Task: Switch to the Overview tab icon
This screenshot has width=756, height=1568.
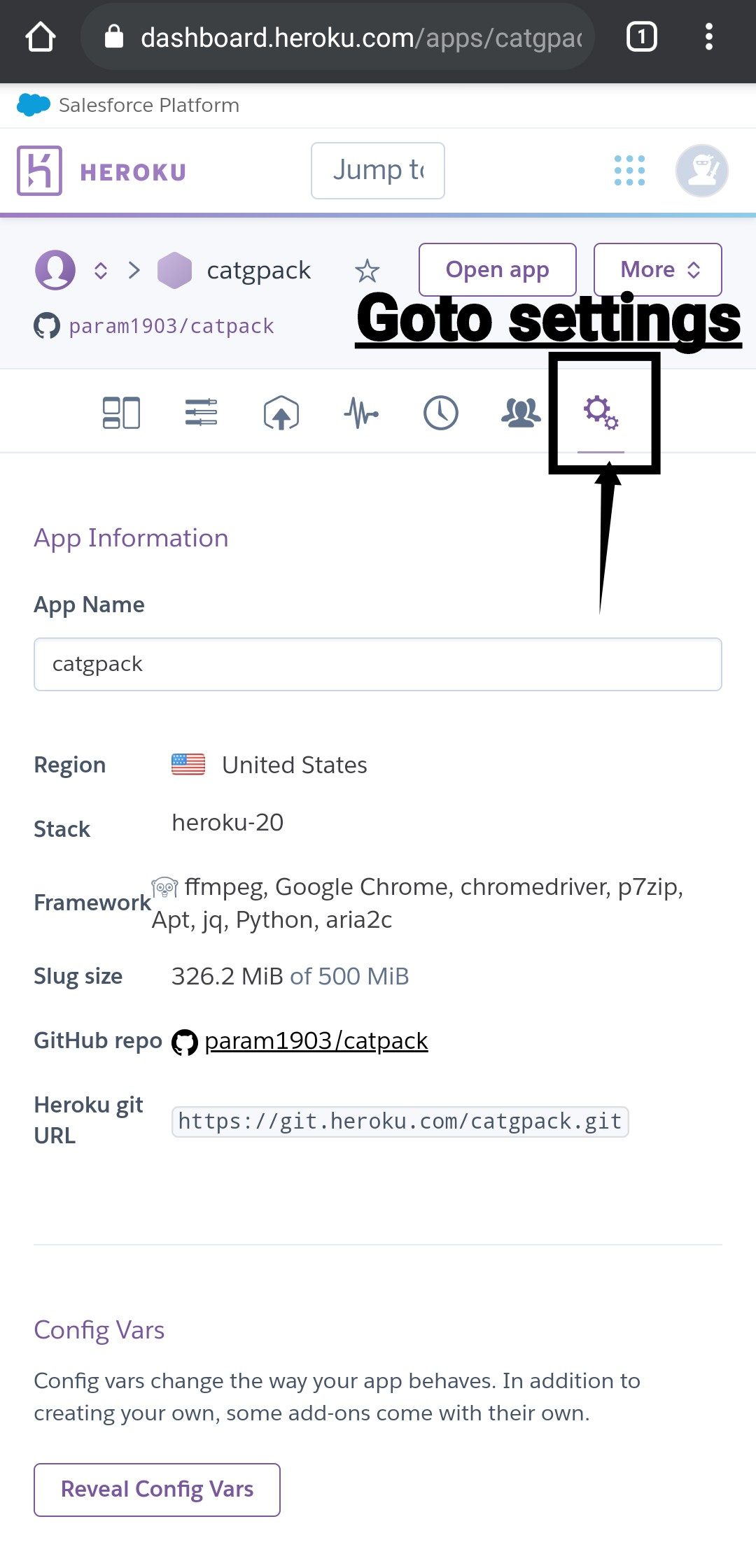Action: pos(121,413)
